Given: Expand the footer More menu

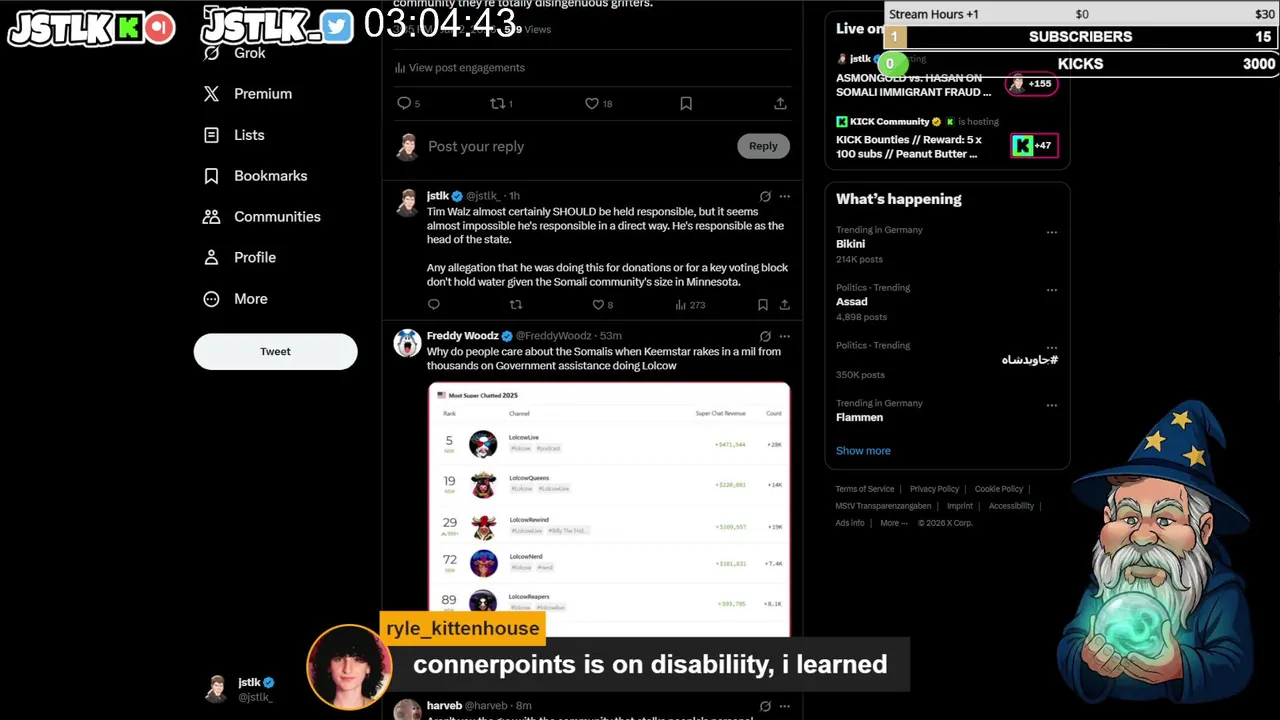Looking at the screenshot, I should (x=894, y=523).
